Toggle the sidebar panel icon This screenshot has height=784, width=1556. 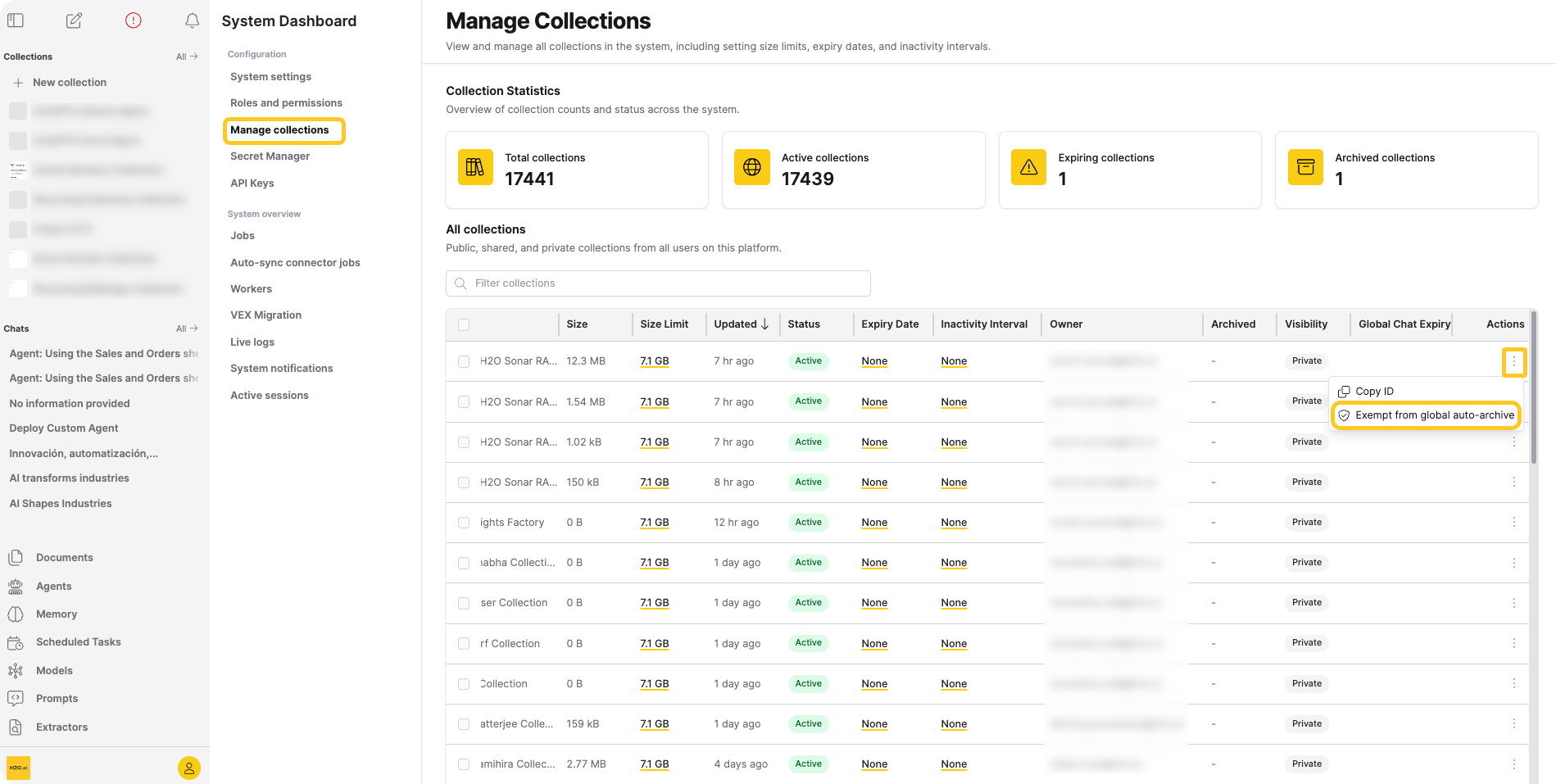point(16,20)
